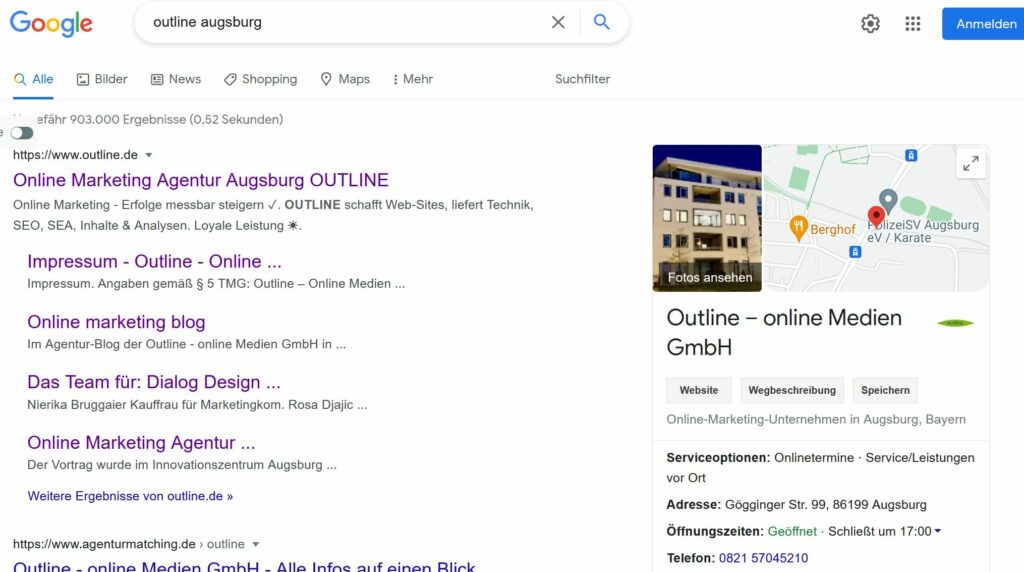Switch to the Maps tab
Viewport: 1024px width, 572px height.
345,79
